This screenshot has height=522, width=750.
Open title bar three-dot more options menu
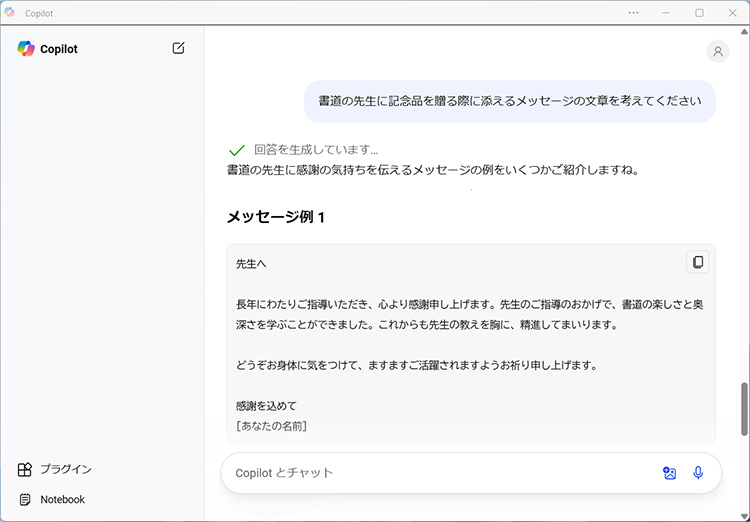pyautogui.click(x=633, y=13)
